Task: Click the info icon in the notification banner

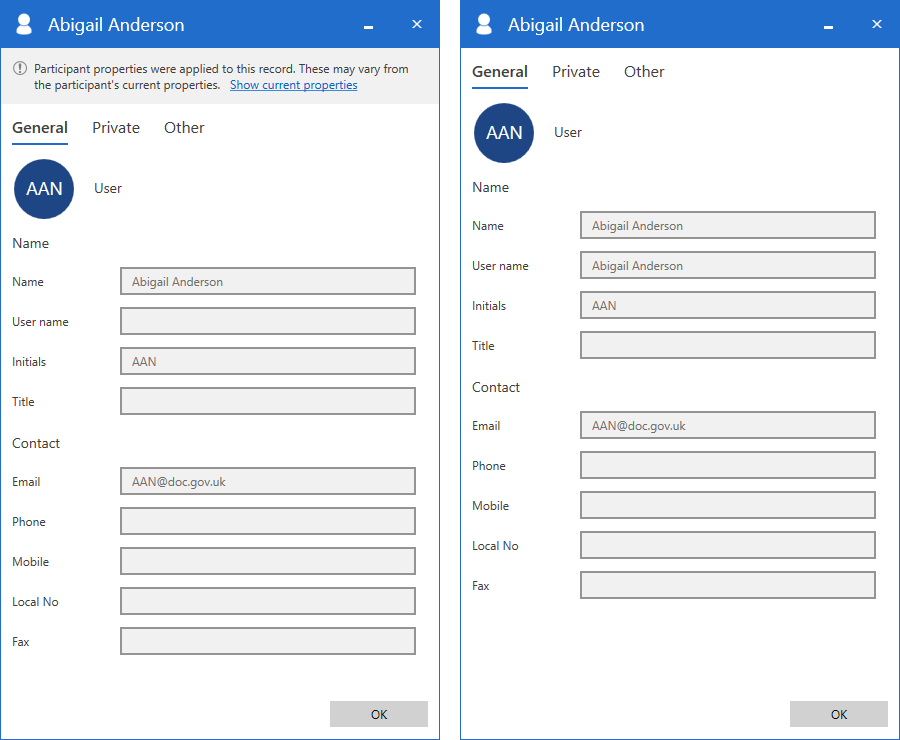Action: 20,69
